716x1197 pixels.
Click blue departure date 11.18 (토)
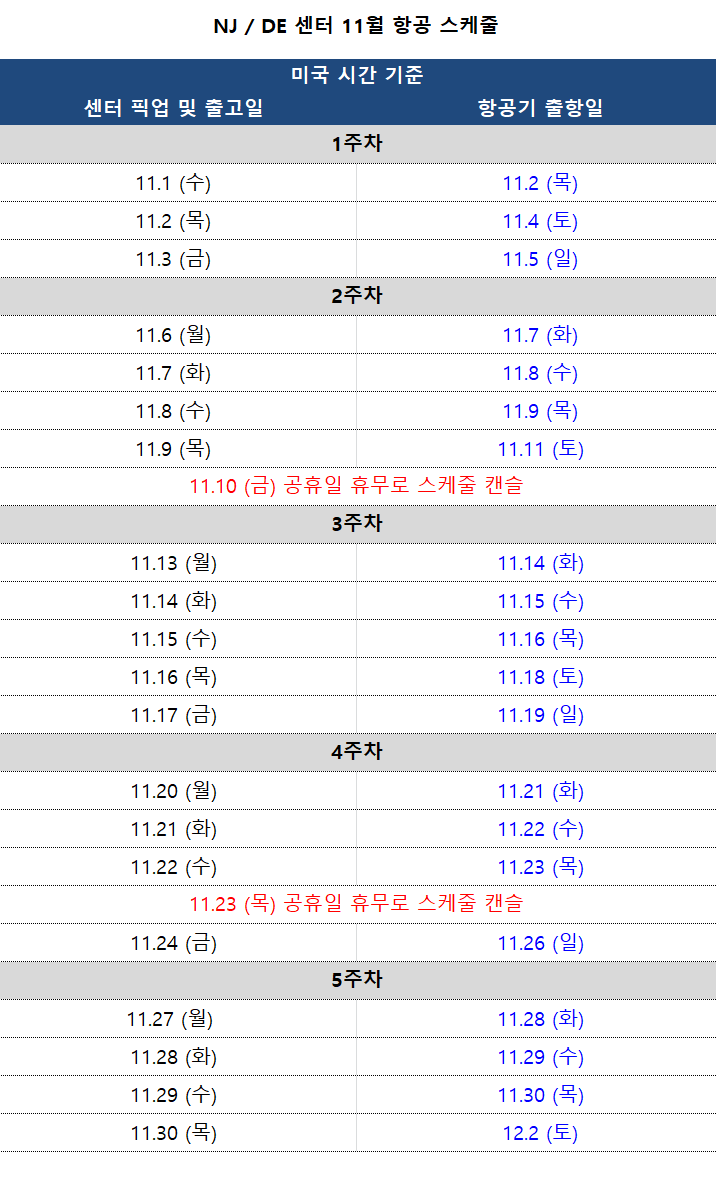point(540,677)
